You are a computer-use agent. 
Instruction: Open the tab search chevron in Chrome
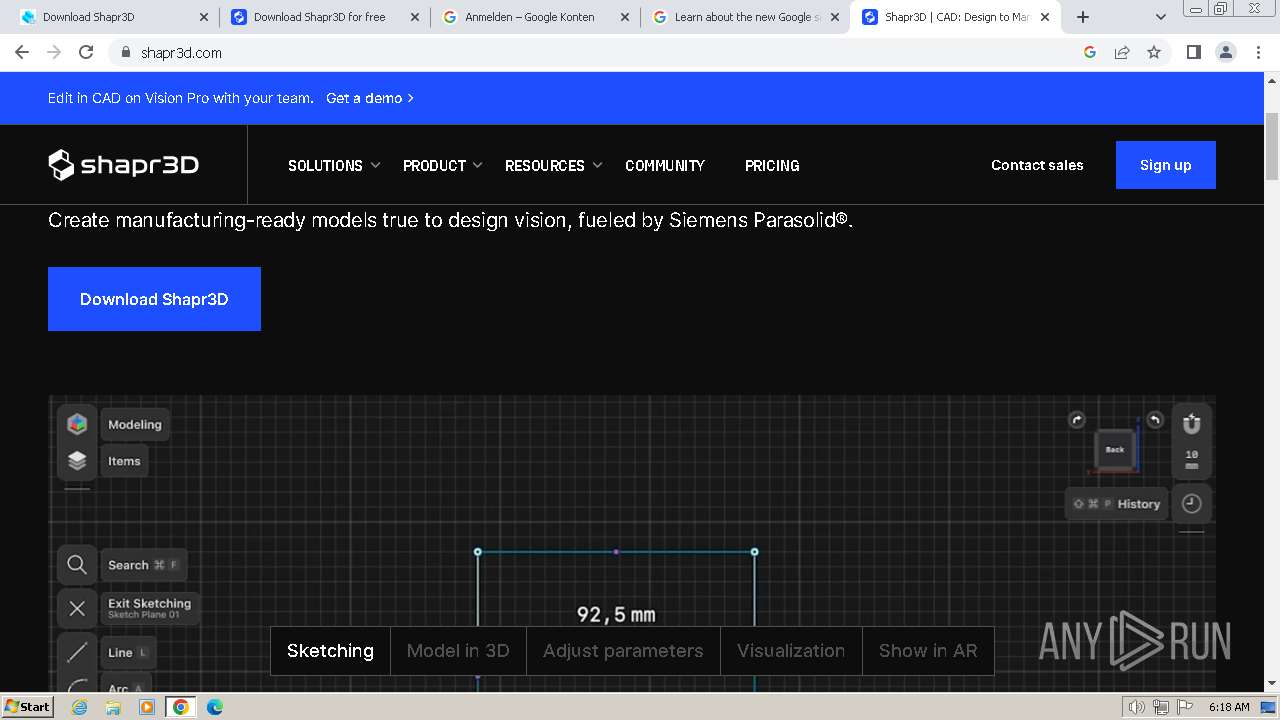tap(1161, 17)
